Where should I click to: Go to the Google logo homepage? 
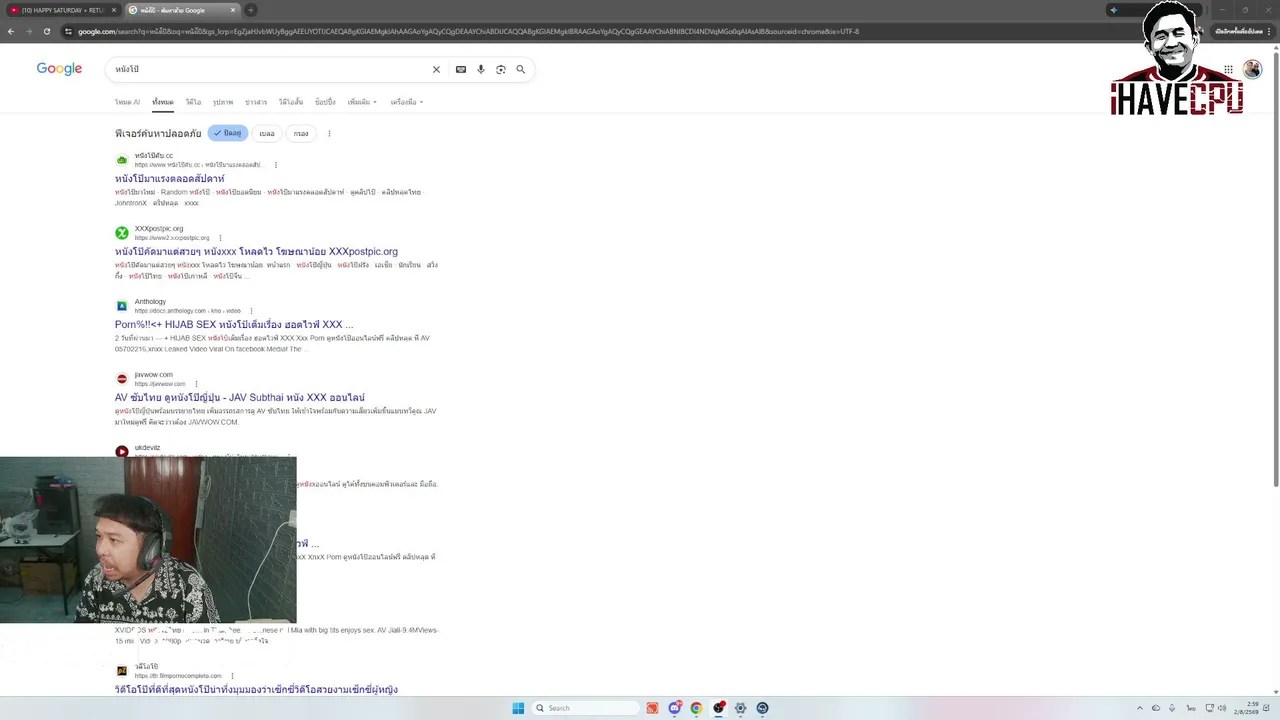point(59,68)
